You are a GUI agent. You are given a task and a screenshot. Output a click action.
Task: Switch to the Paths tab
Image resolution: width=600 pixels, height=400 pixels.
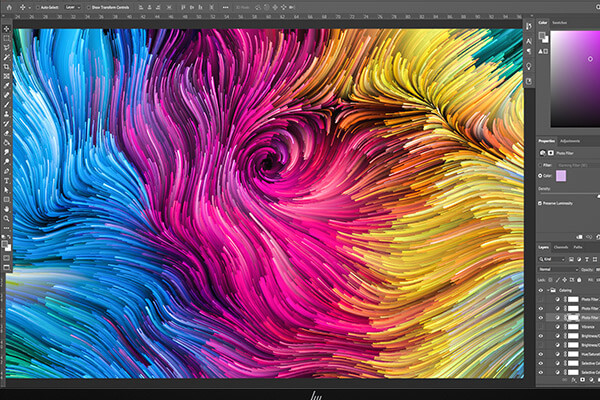[578, 247]
